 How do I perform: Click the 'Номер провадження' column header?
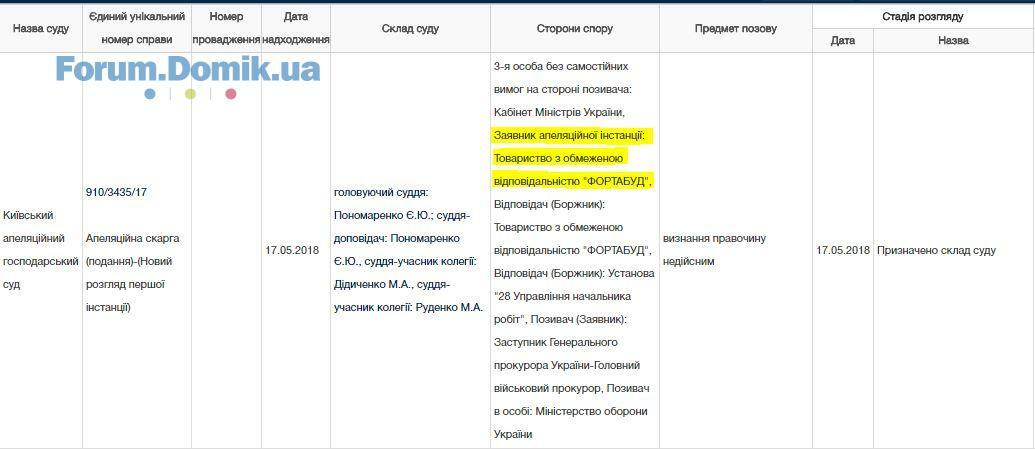(226, 28)
